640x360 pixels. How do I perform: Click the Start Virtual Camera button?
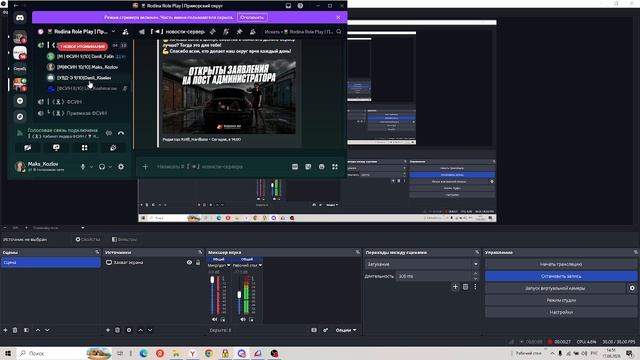555,288
